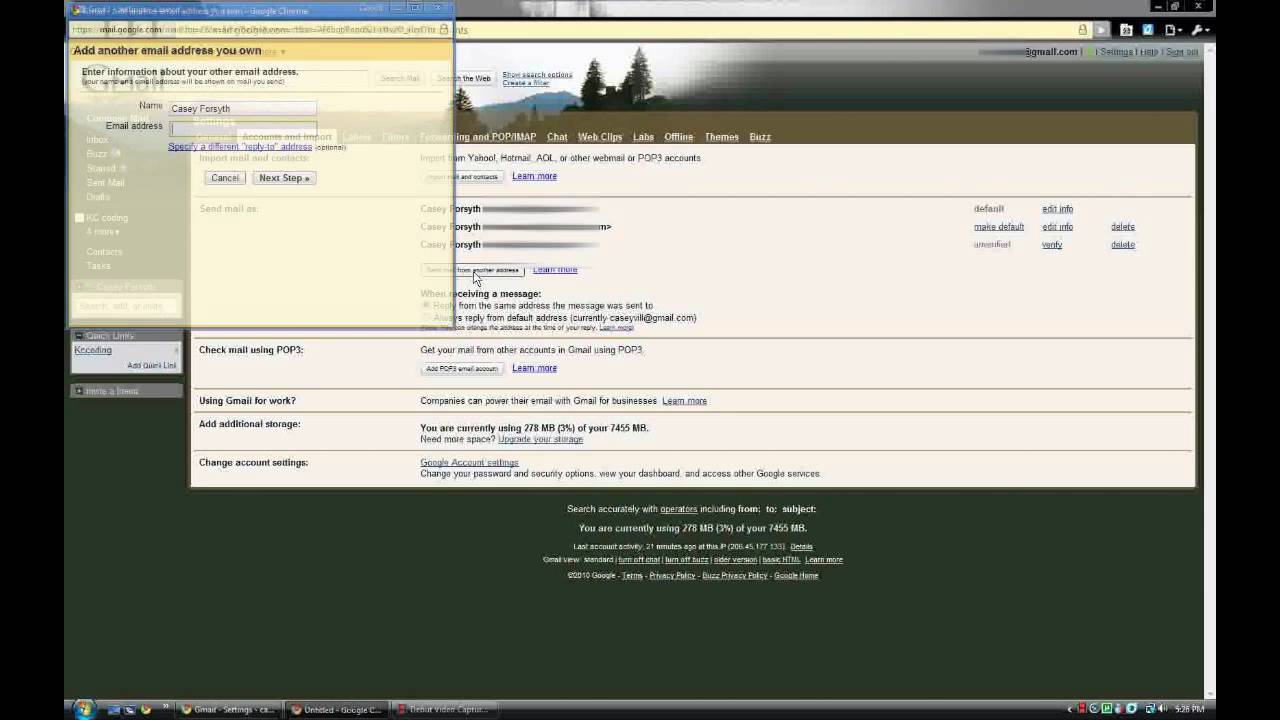This screenshot has width=1280, height=720.
Task: Click Specify a different reply-to address link
Action: (240, 147)
